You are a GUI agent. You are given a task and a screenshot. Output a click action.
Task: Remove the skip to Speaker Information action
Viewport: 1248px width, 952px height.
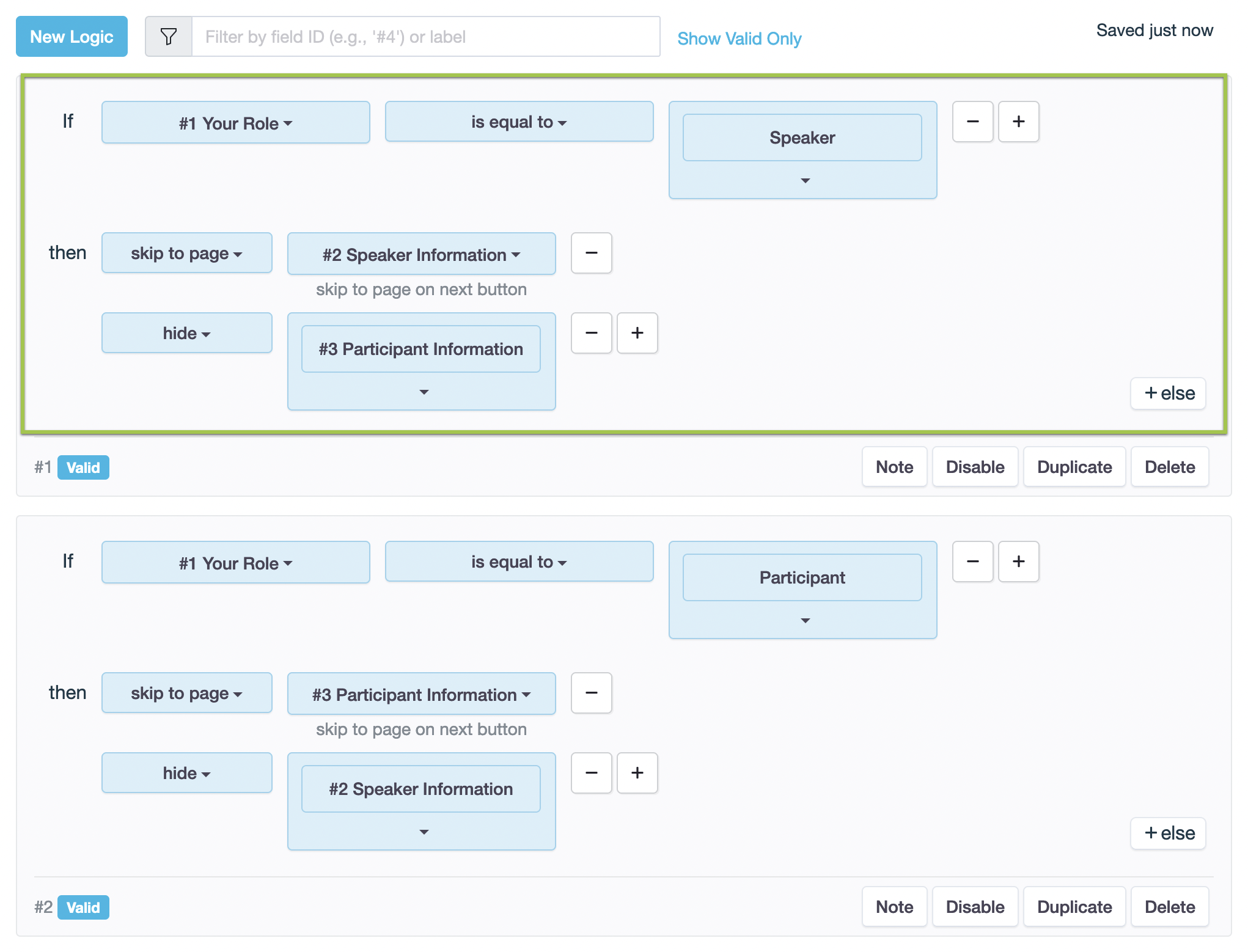[x=591, y=253]
